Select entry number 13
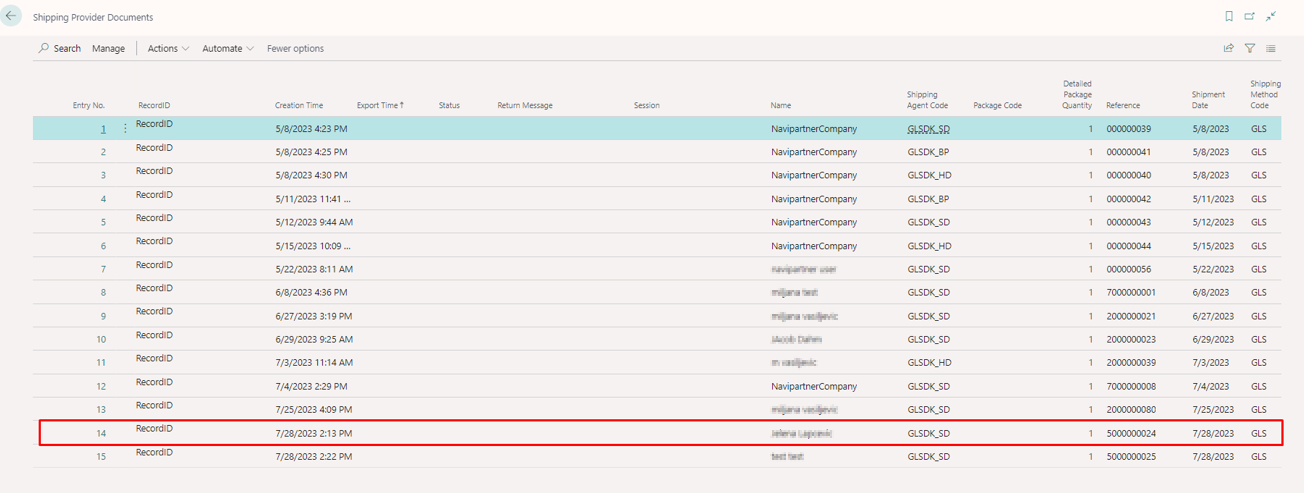This screenshot has width=1304, height=493. [x=101, y=410]
